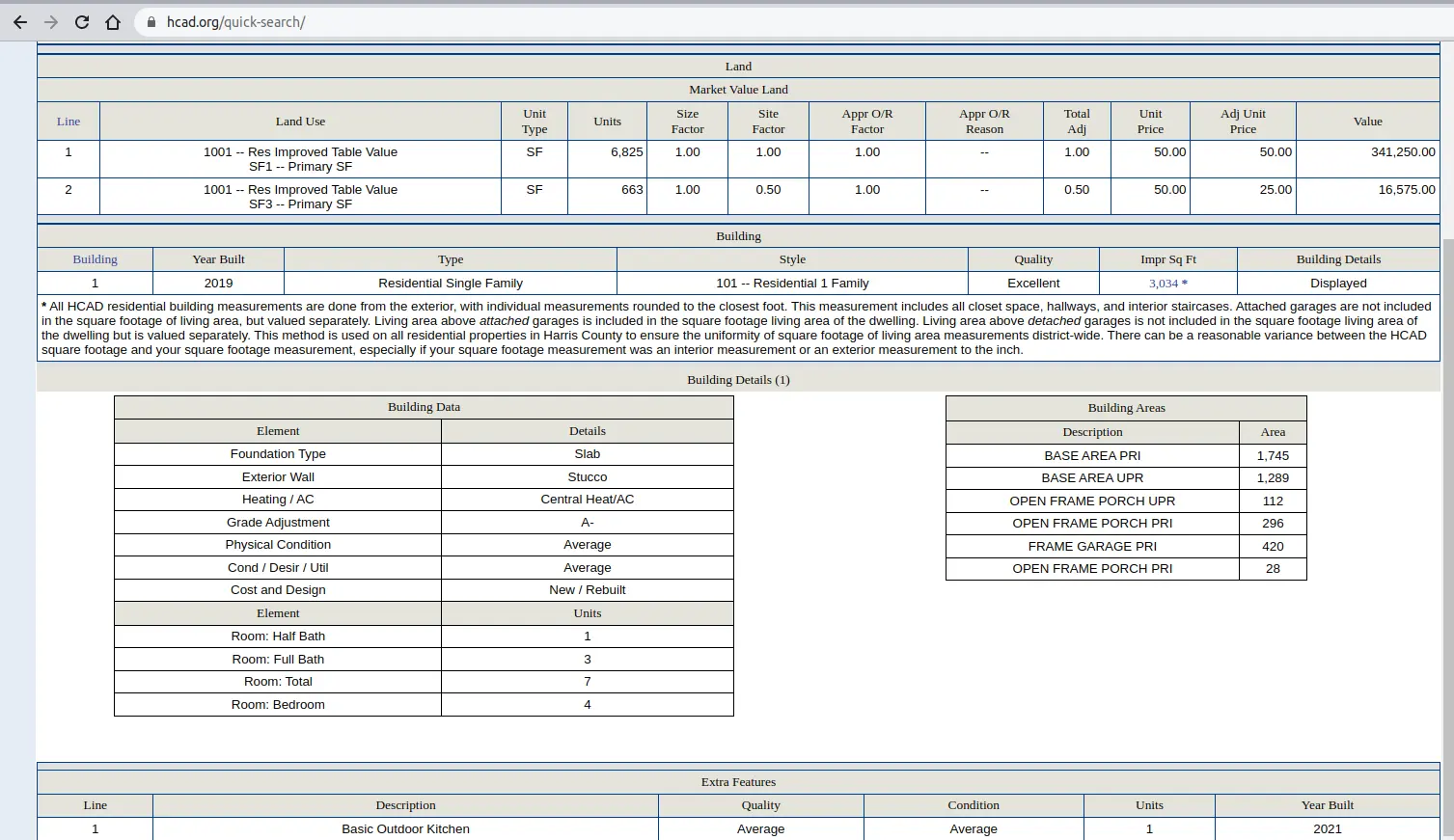
Task: Click the FRAME GARAGE PRI description
Action: click(1092, 547)
